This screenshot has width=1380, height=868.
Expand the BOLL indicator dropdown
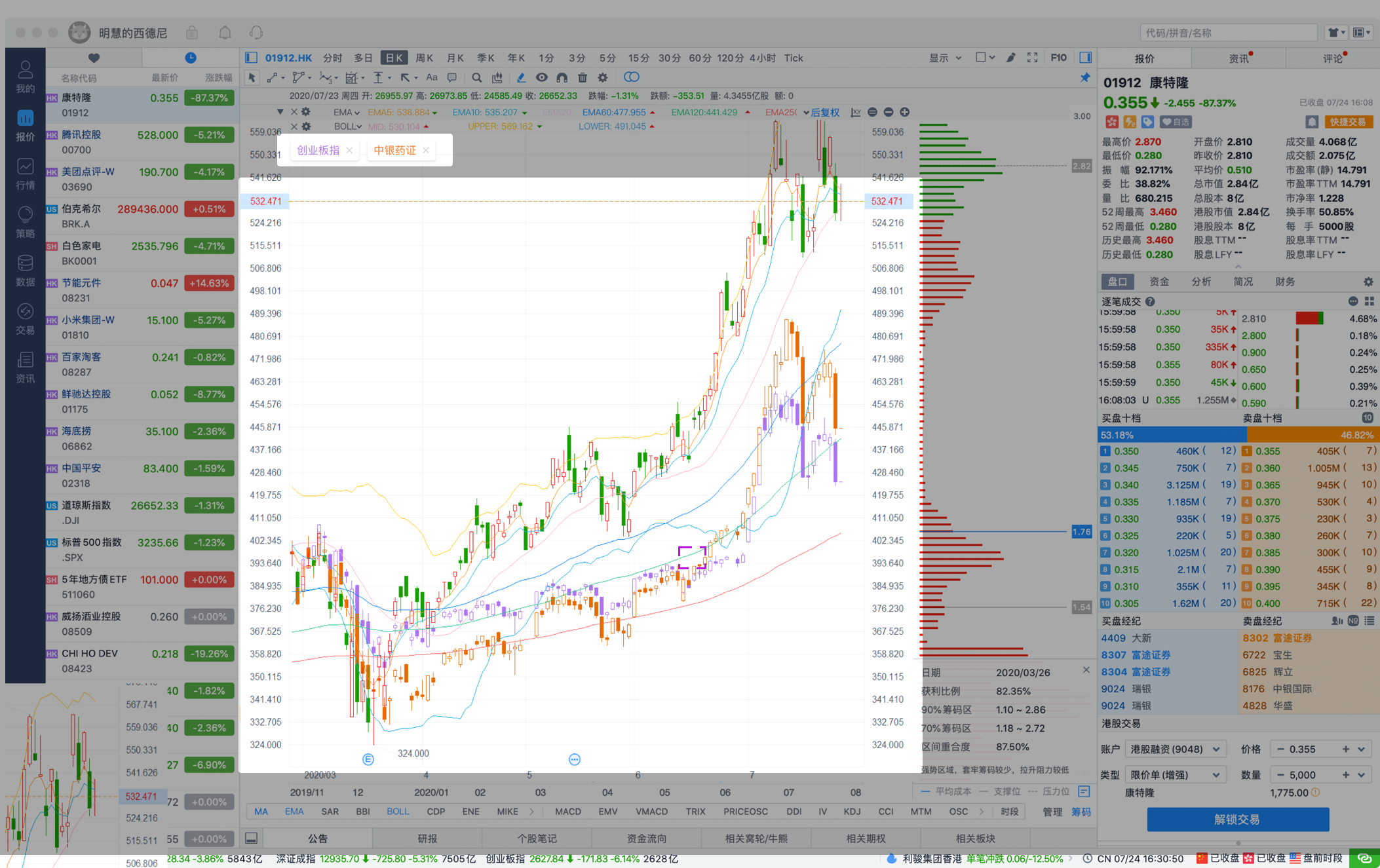pyautogui.click(x=348, y=126)
